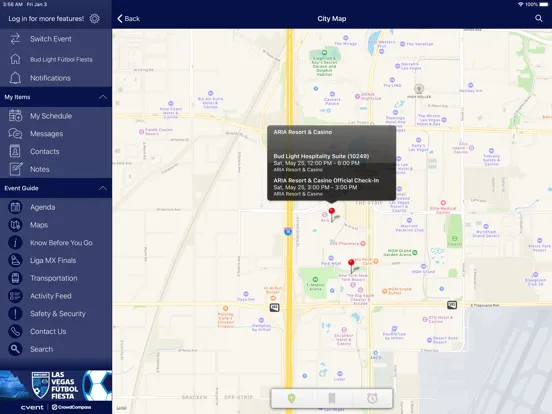This screenshot has height=414, width=552.
Task: Tap the Elite Medical Center marker
Action: coord(443,203)
